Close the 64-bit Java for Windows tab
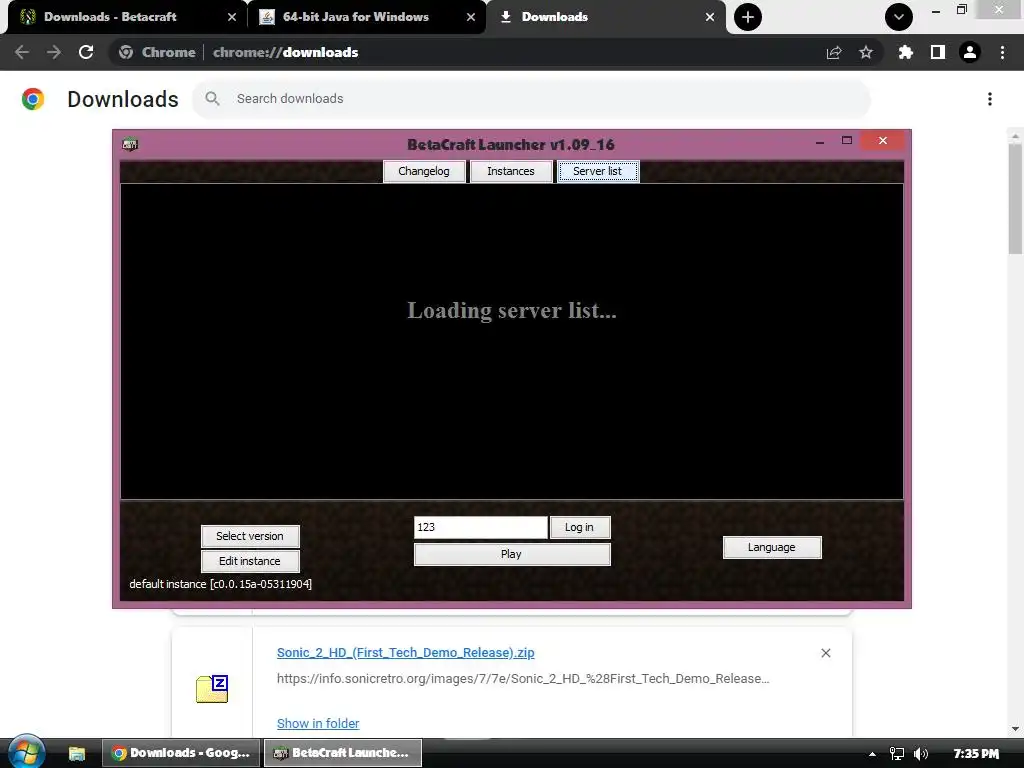1024x768 pixels. tap(471, 17)
